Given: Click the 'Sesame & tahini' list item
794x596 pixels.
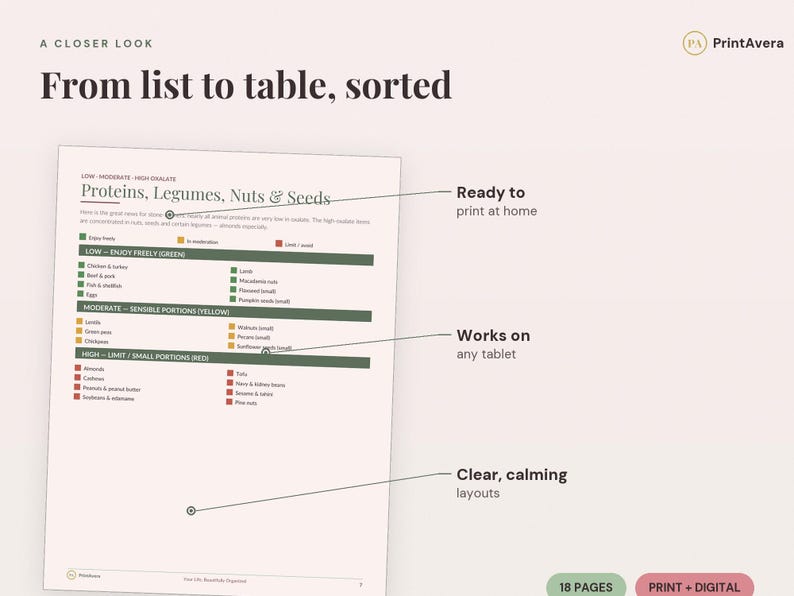Looking at the screenshot, I should [250, 393].
